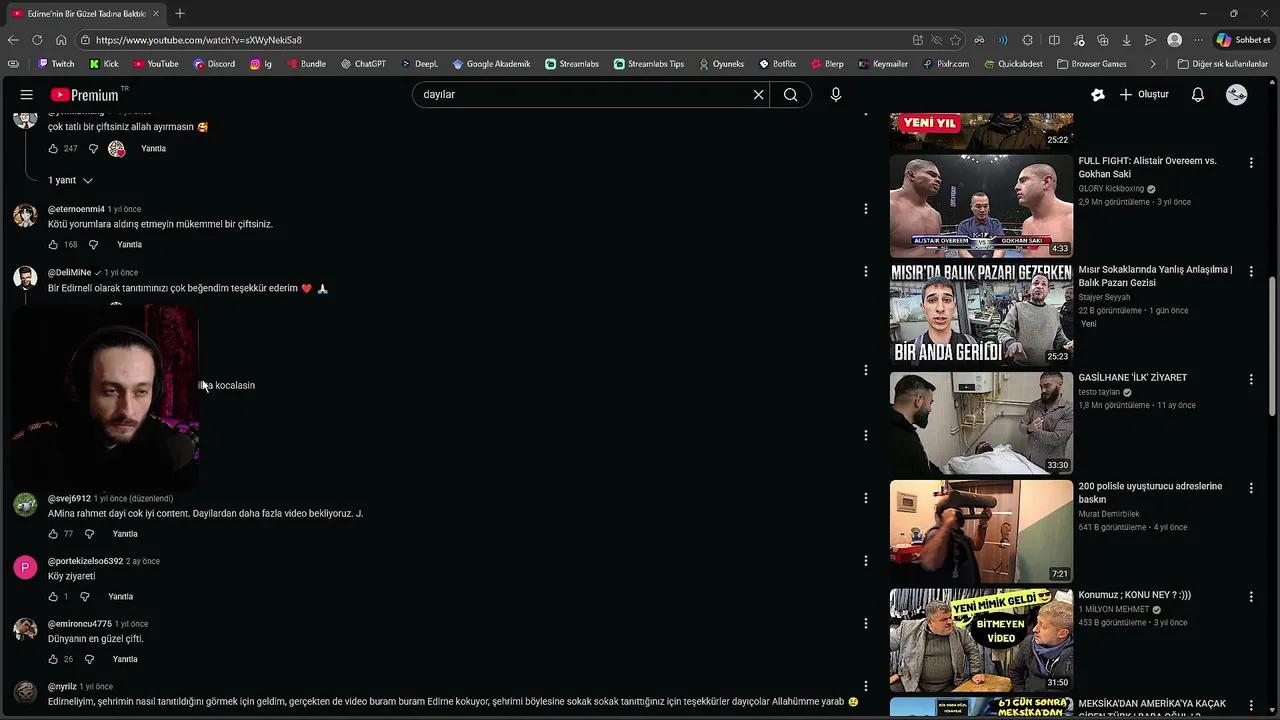The height and width of the screenshot is (720, 1280).
Task: Add this page to favorites star
Action: [x=956, y=40]
